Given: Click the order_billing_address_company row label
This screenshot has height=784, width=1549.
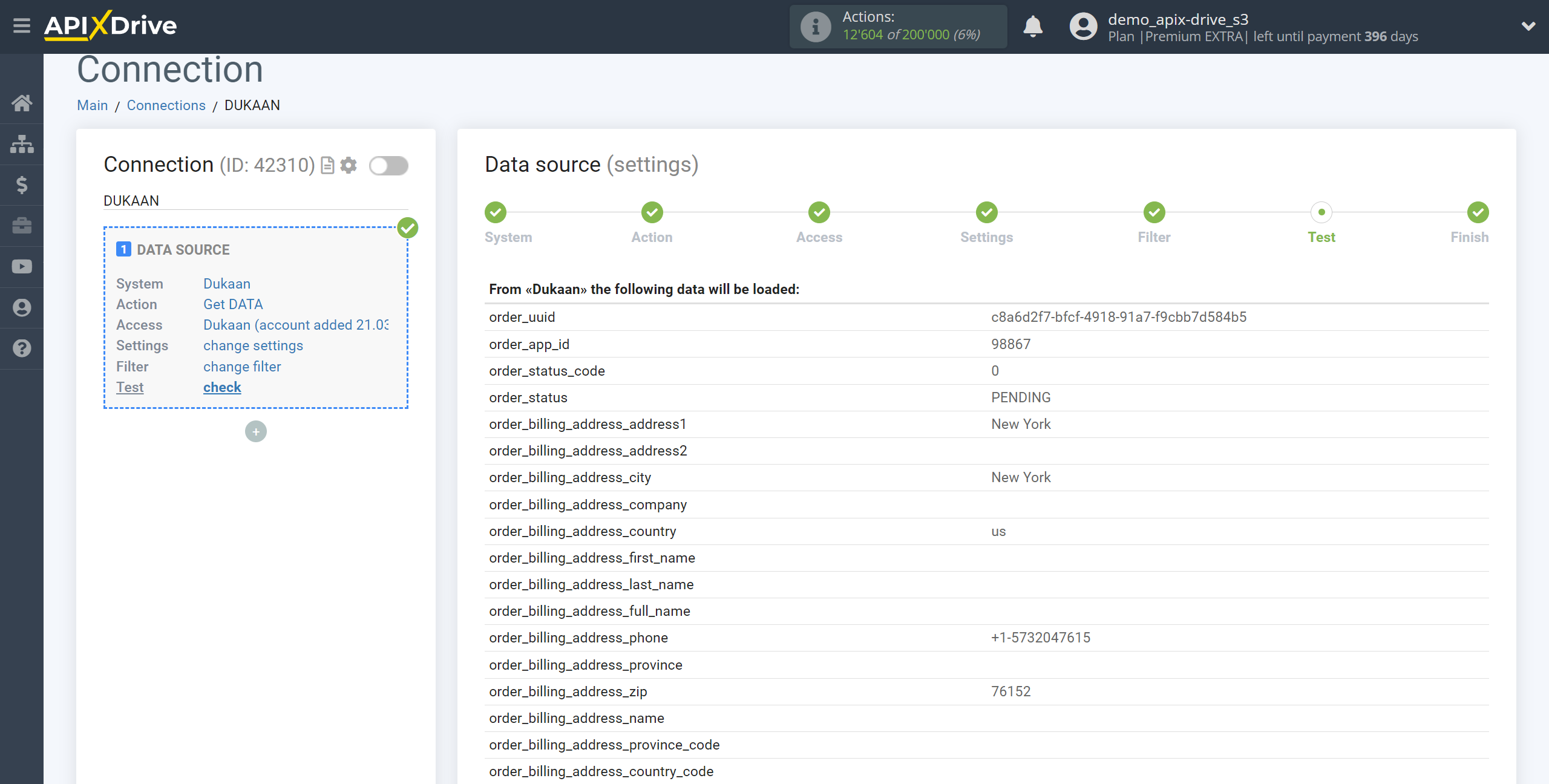Looking at the screenshot, I should (588, 505).
